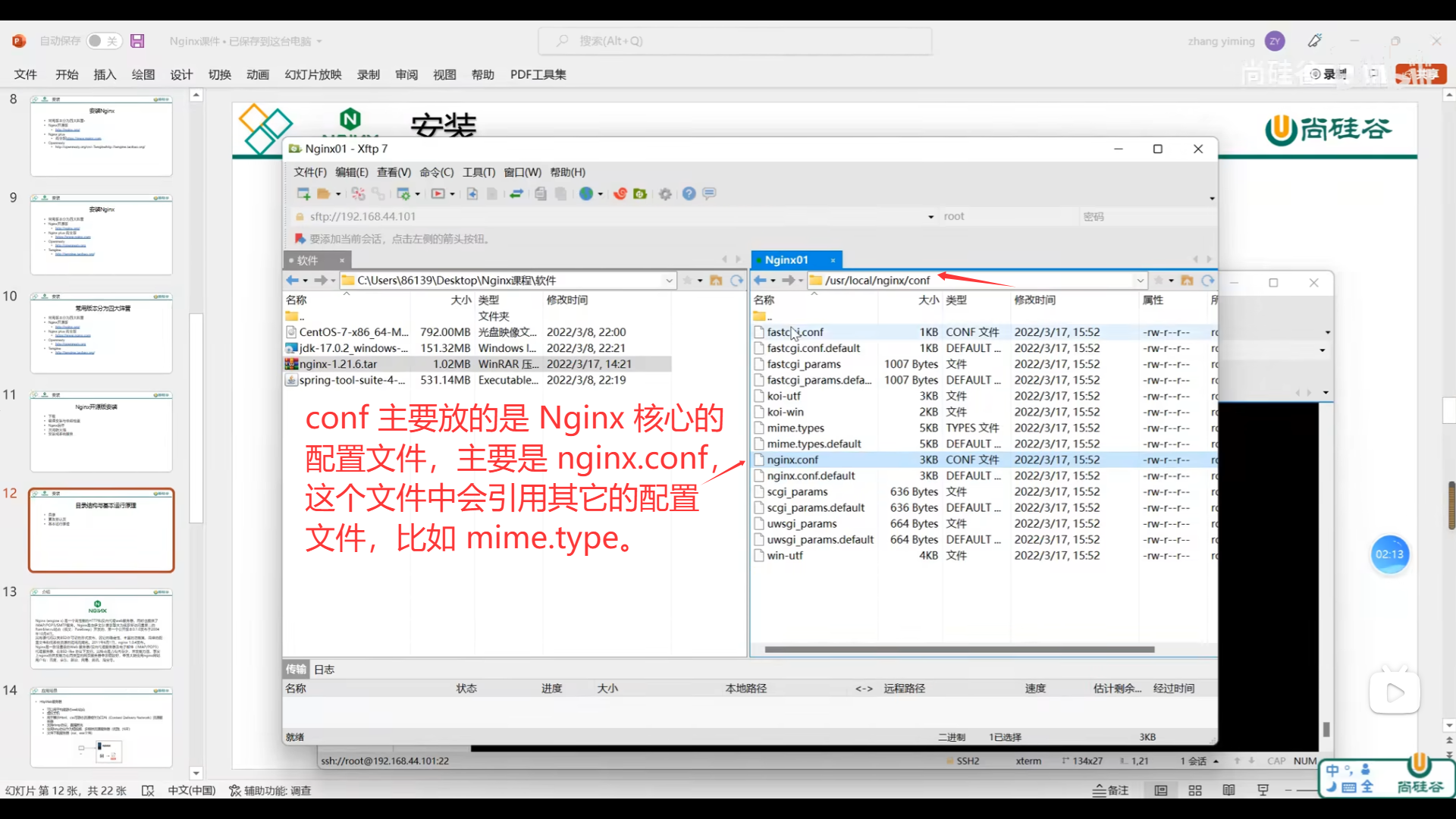Click the PowerPoint save icon
This screenshot has width=1456, height=819.
pos(137,41)
